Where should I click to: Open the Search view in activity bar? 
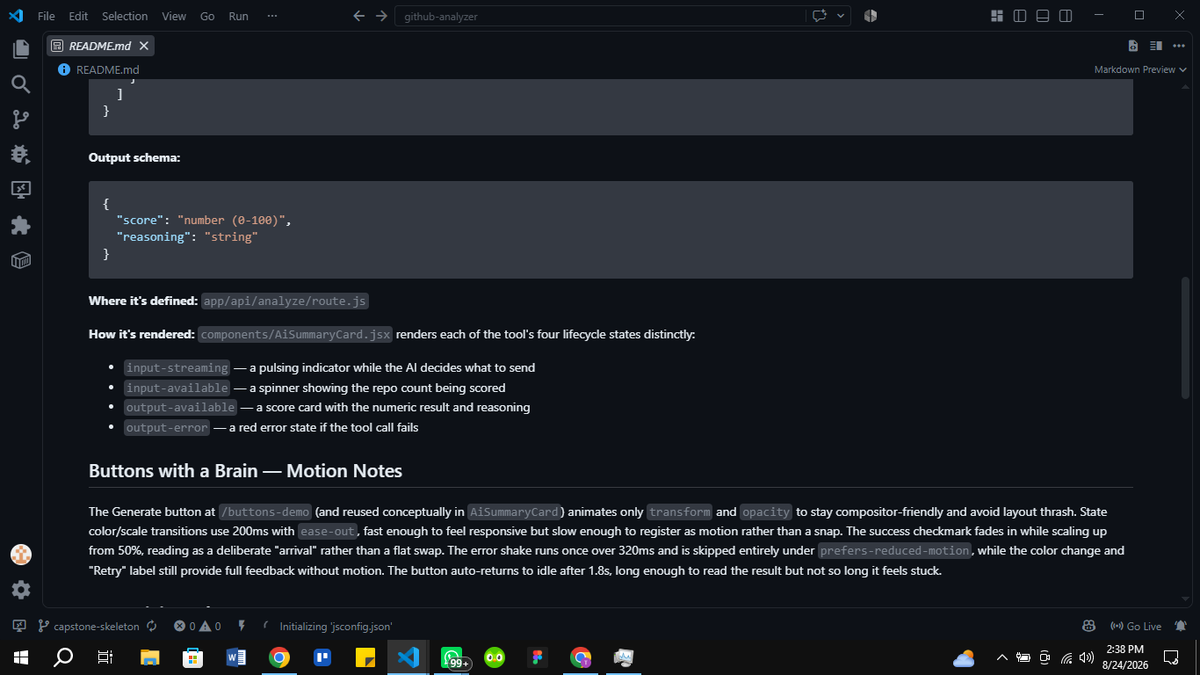[20, 85]
